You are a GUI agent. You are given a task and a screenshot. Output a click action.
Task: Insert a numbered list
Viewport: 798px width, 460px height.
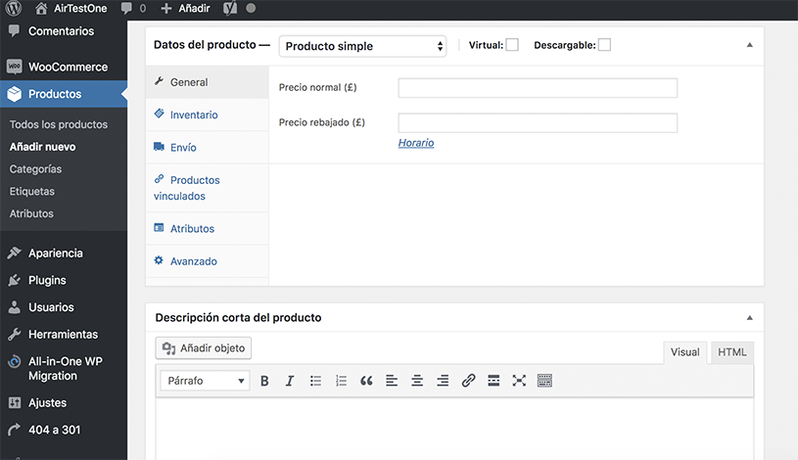[341, 381]
